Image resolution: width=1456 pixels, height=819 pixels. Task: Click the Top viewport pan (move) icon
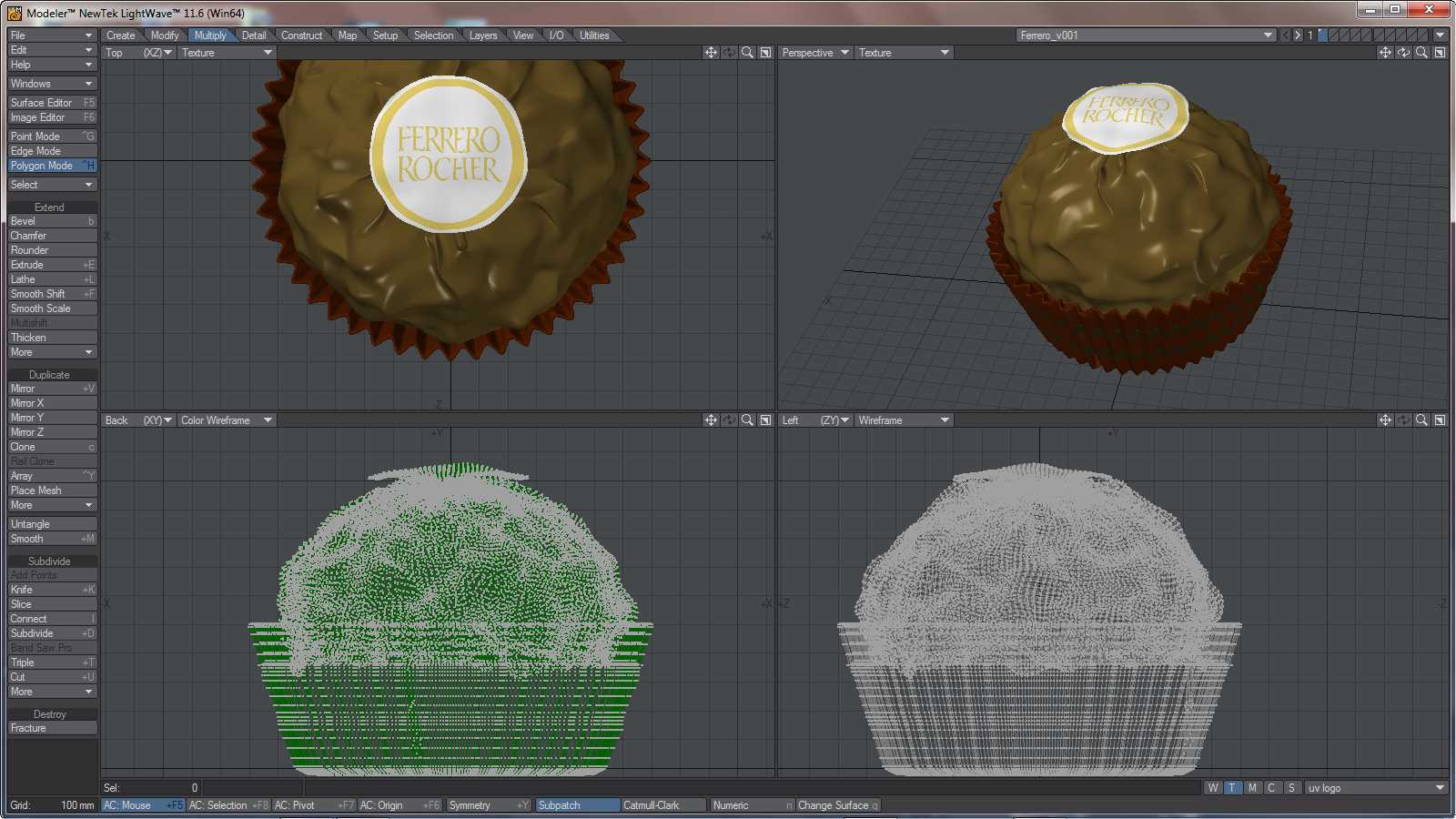pos(711,53)
